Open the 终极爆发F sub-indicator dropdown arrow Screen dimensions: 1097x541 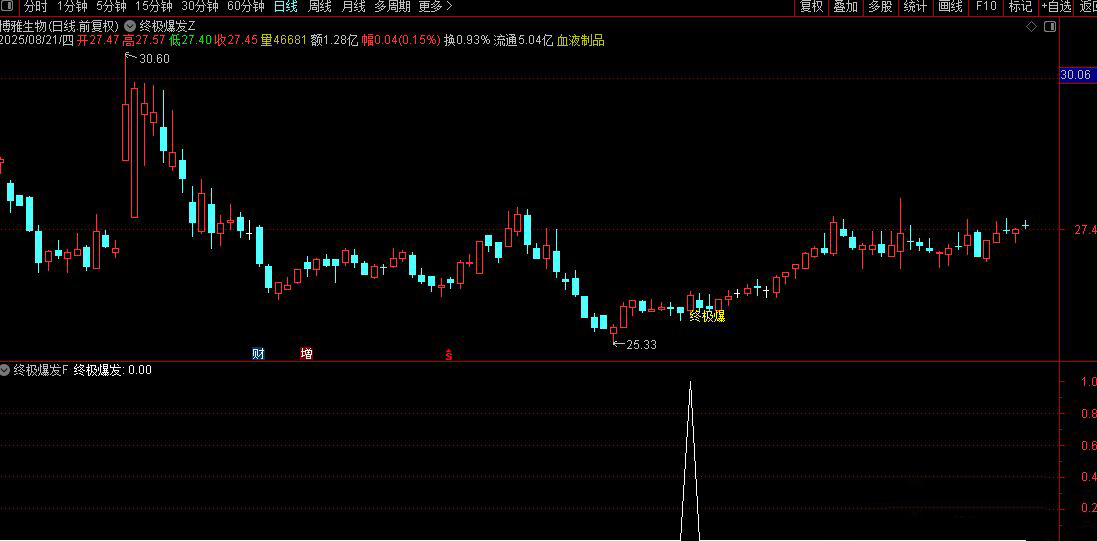tap(6, 370)
